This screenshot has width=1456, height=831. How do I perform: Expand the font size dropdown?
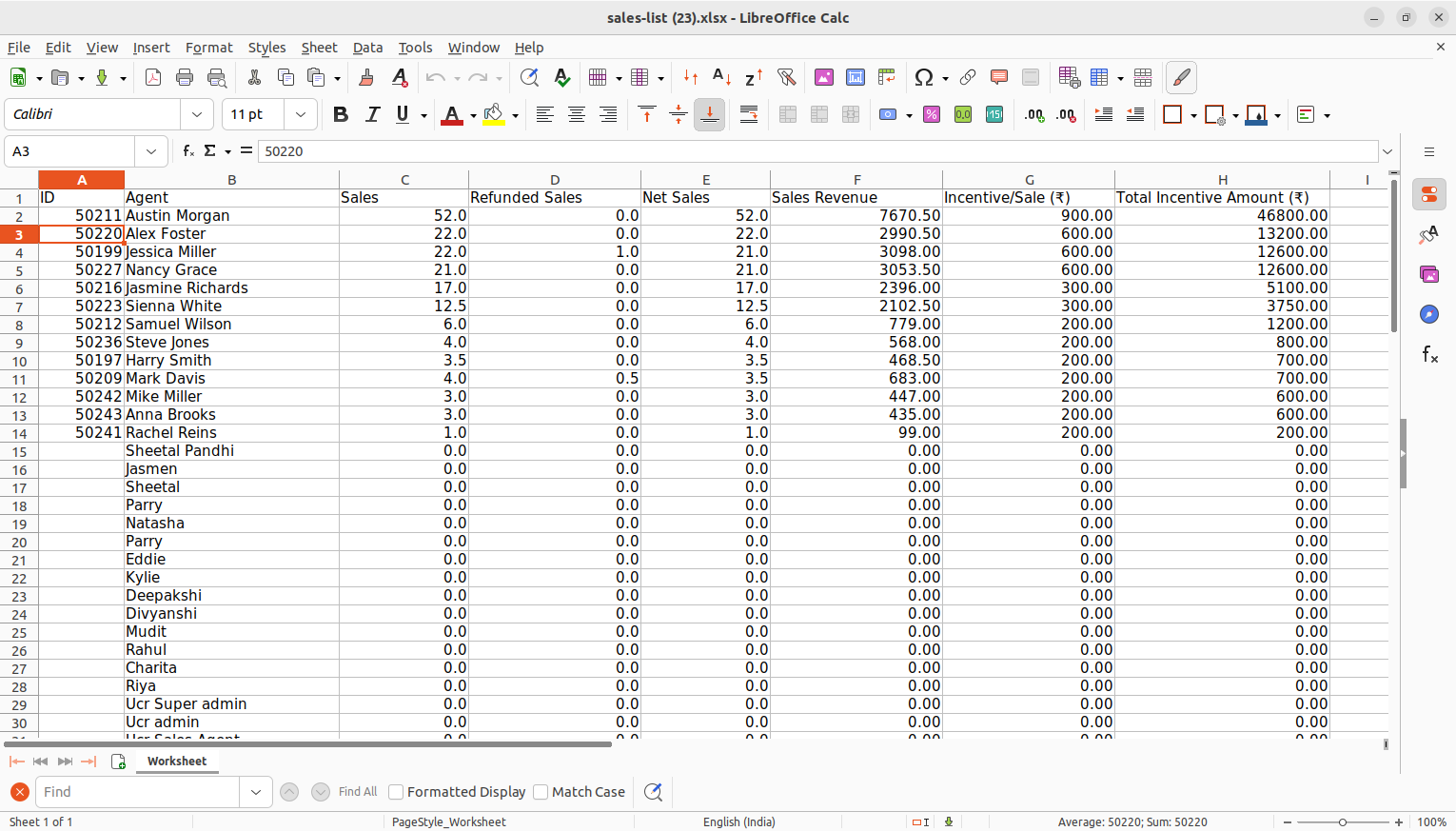point(301,115)
